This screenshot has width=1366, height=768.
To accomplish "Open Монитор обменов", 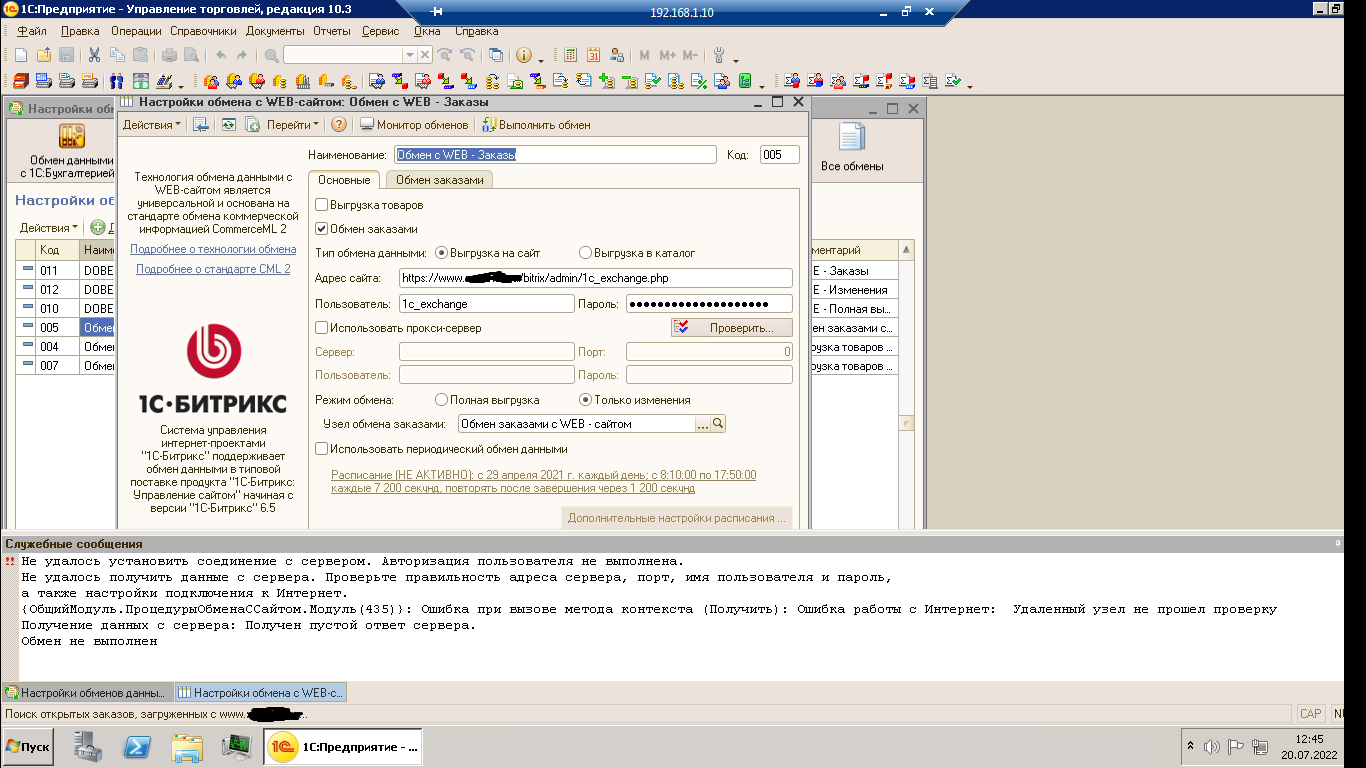I will coord(414,125).
